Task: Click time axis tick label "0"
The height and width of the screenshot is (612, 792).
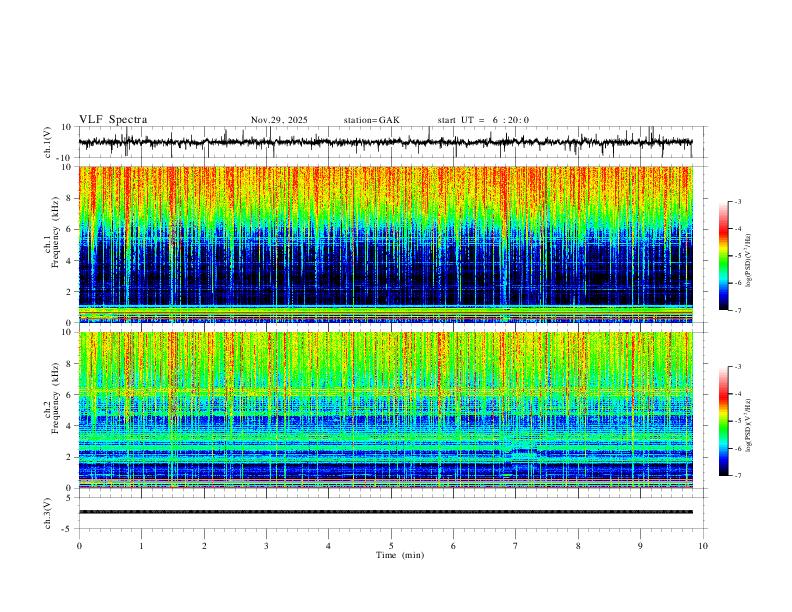Action: point(79,546)
